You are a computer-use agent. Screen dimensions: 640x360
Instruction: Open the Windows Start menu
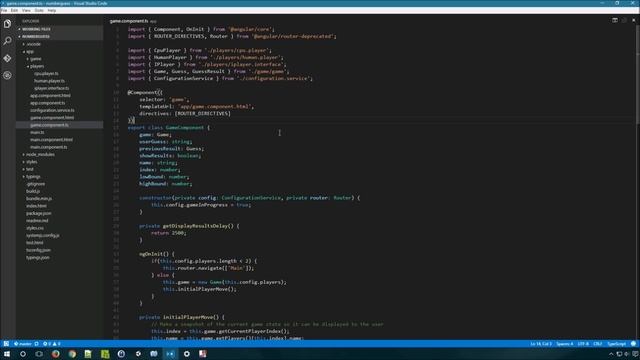click(x=7, y=354)
